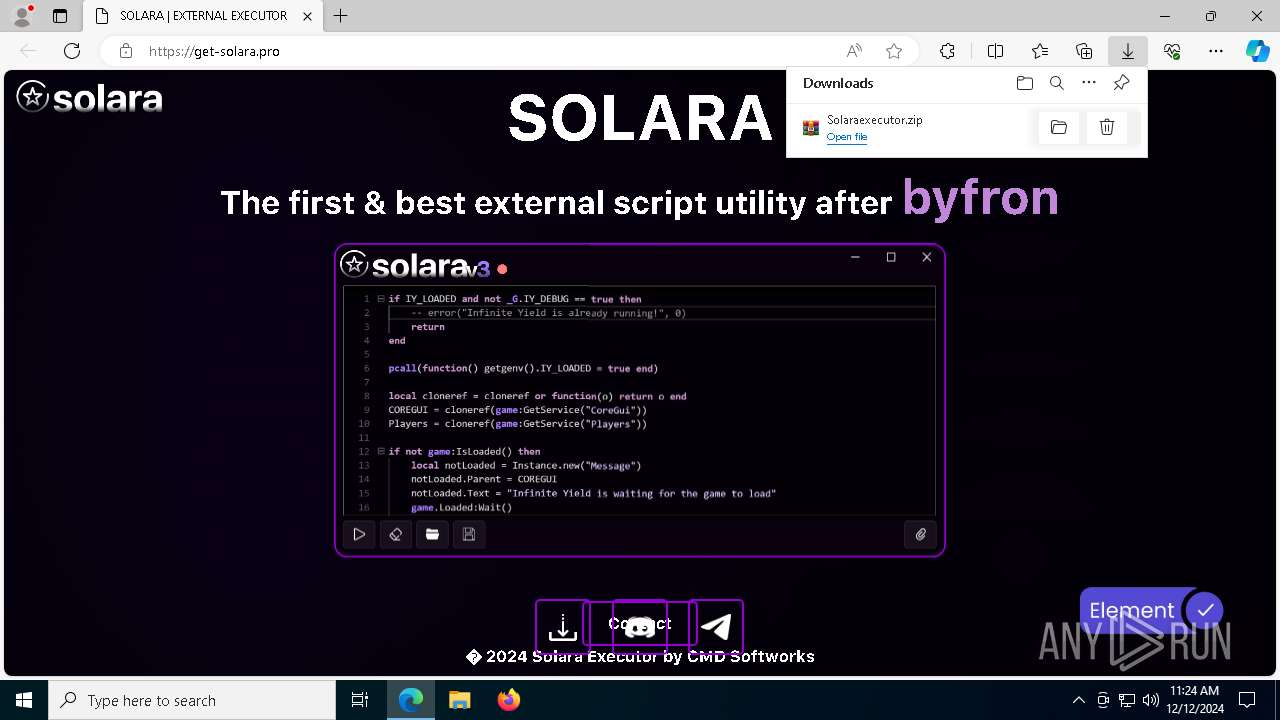Open Task View on taskbar
This screenshot has height=720, width=1280.
click(x=360, y=700)
